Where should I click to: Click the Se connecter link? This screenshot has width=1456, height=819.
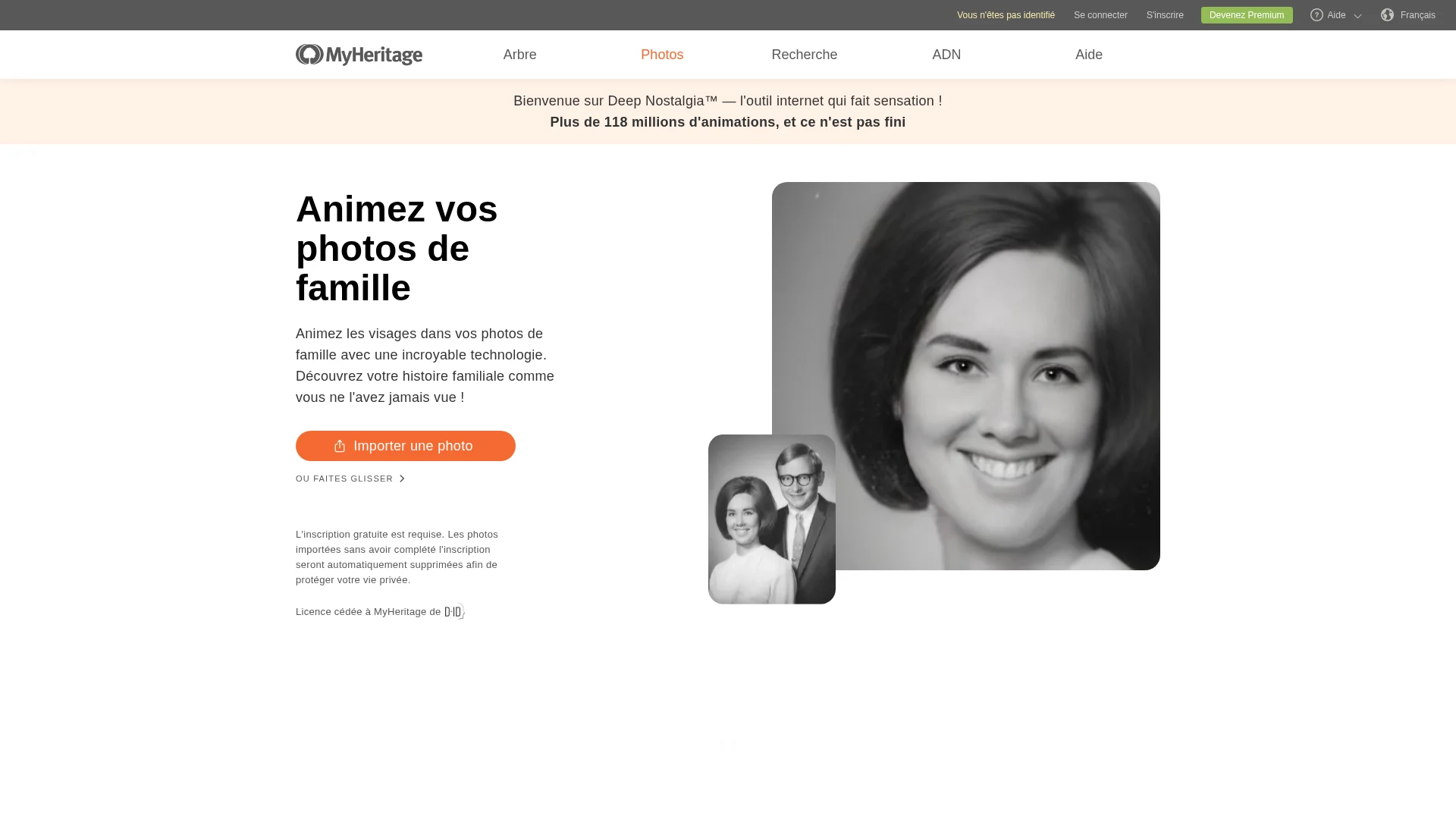(1100, 15)
